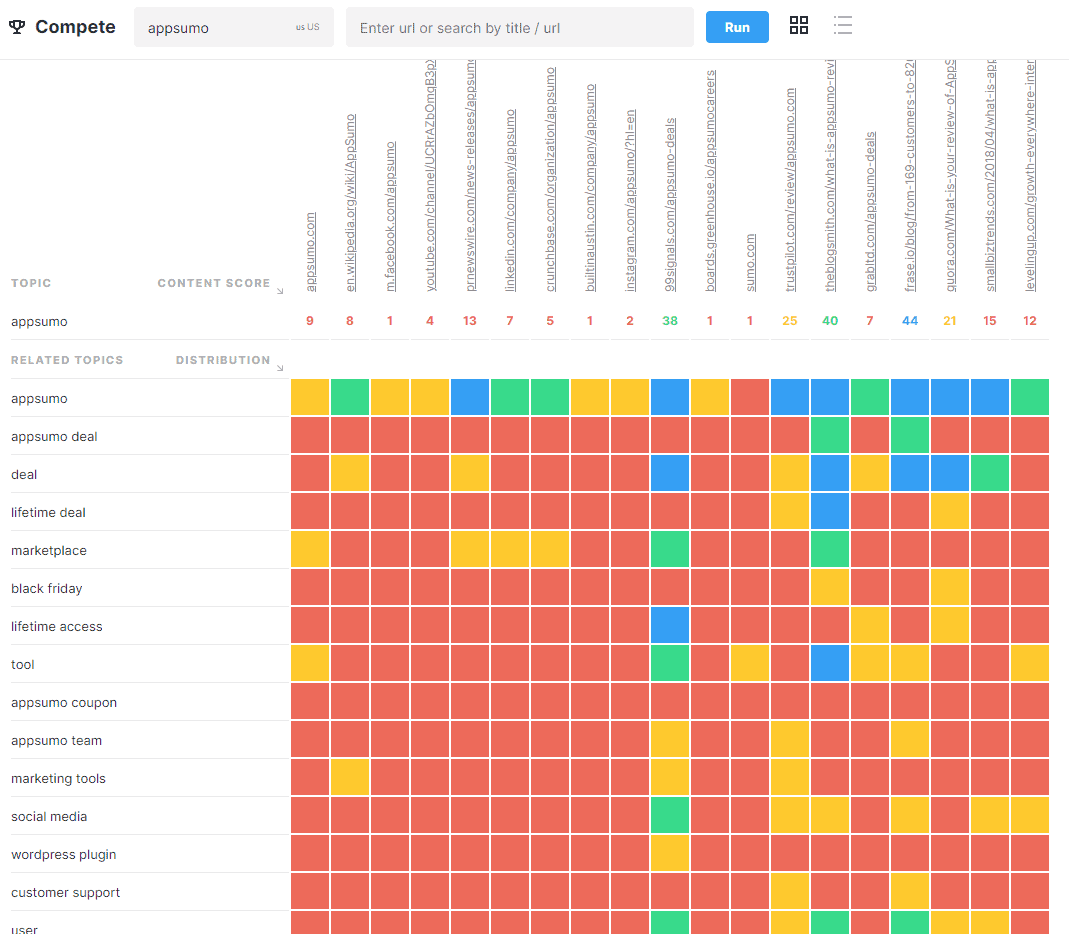
Task: Click green marketplace cell under 99signals column
Action: coord(670,549)
